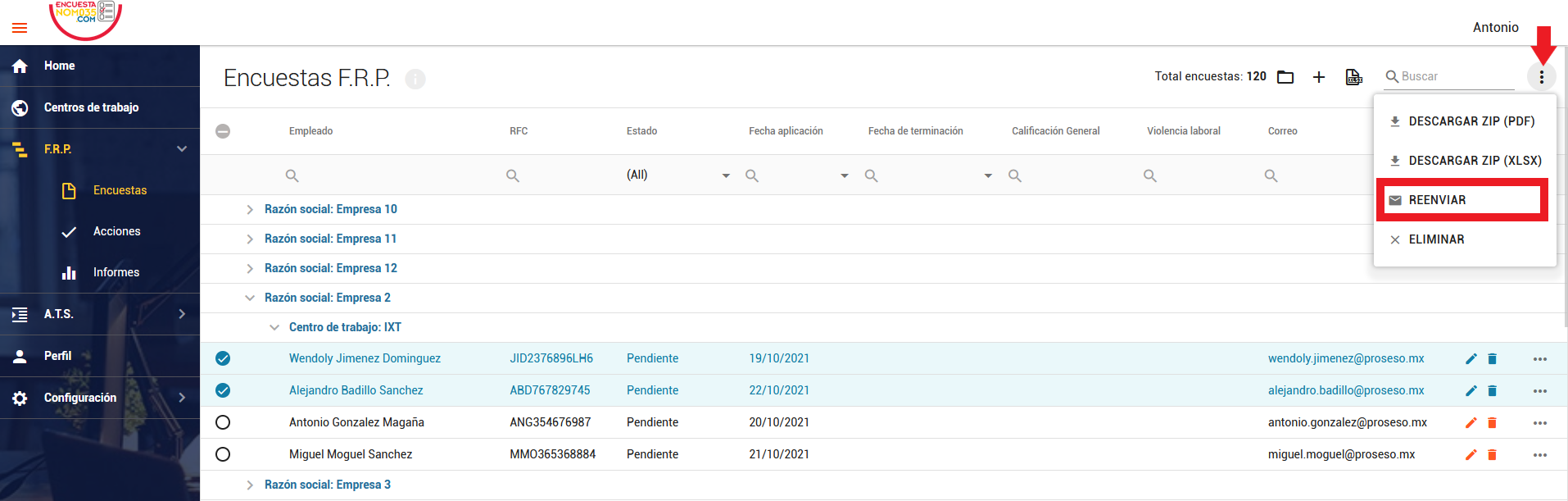This screenshot has width=1568, height=501.
Task: Open the three-dot vertical options menu
Action: pyautogui.click(x=1542, y=77)
